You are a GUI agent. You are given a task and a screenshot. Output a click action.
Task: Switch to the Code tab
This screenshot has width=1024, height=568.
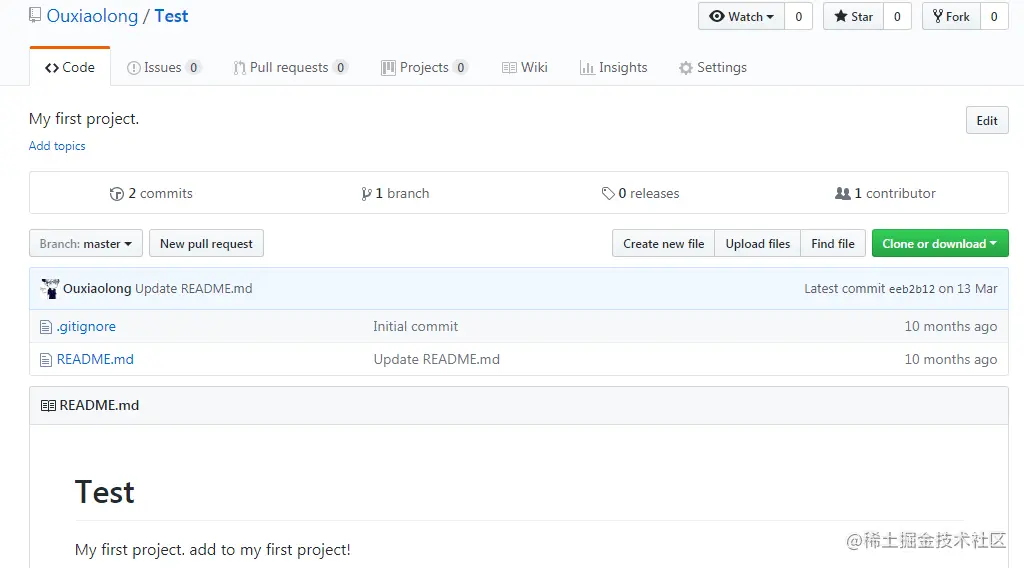[70, 67]
